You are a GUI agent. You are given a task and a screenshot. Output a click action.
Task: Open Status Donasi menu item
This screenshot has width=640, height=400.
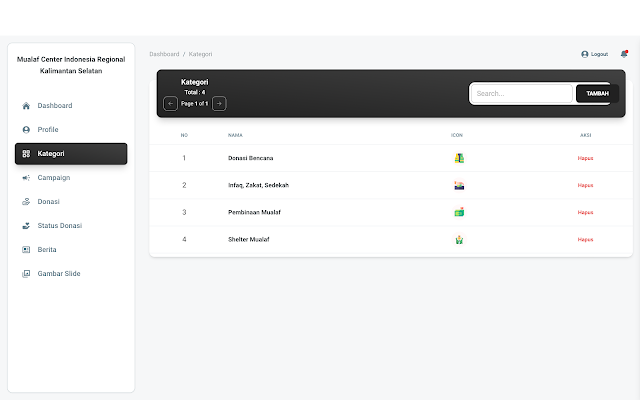tap(71, 226)
